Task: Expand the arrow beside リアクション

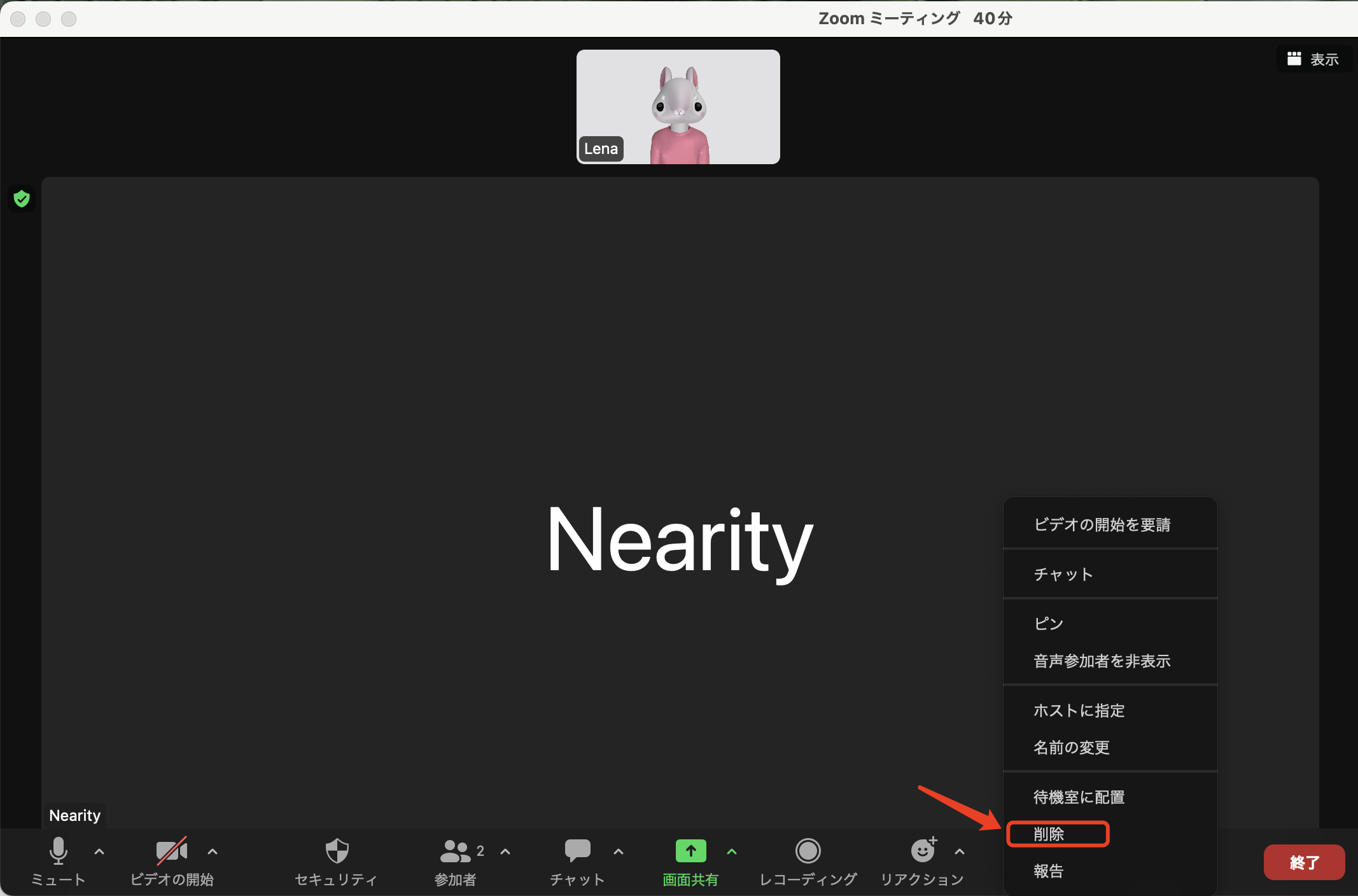Action: [x=960, y=851]
